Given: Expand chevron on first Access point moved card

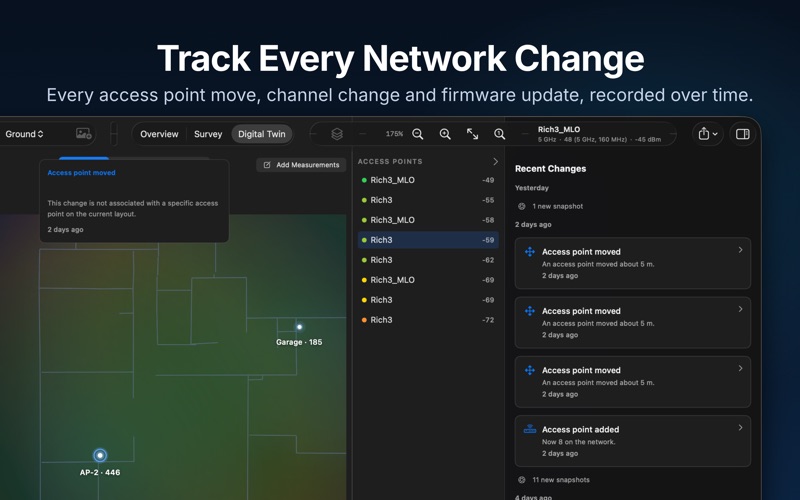Looking at the screenshot, I should 740,250.
